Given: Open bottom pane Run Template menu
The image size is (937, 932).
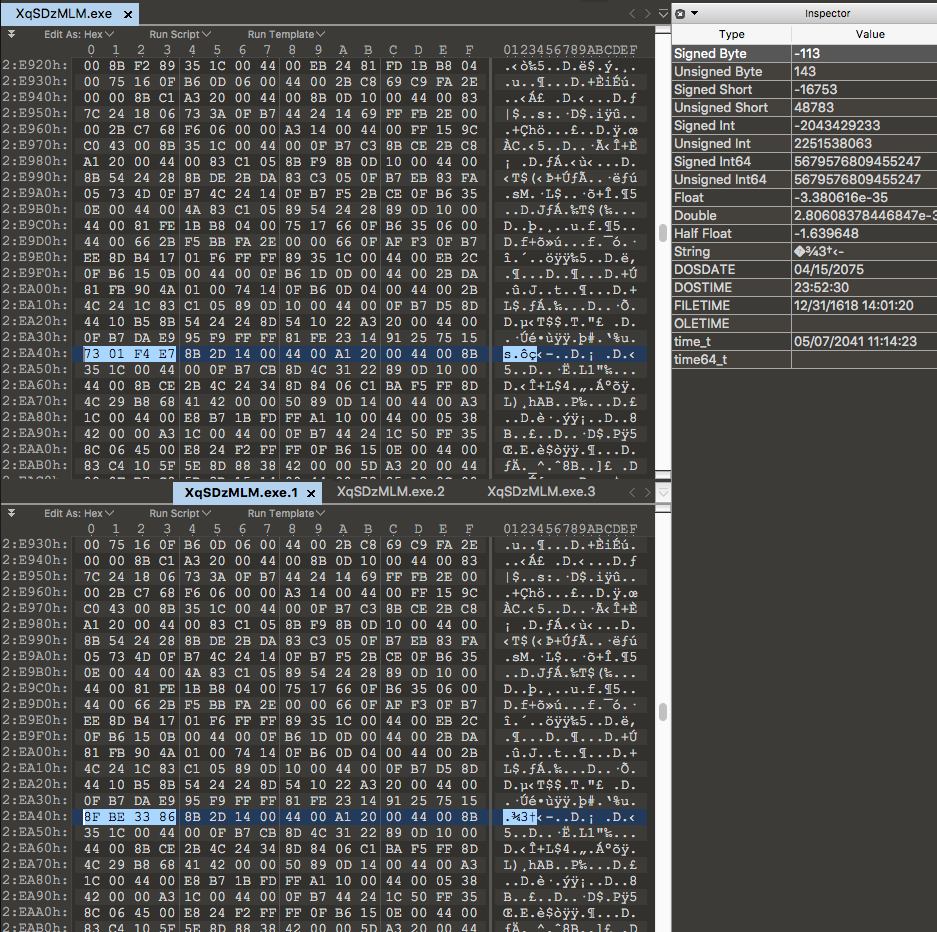Looking at the screenshot, I should (286, 513).
